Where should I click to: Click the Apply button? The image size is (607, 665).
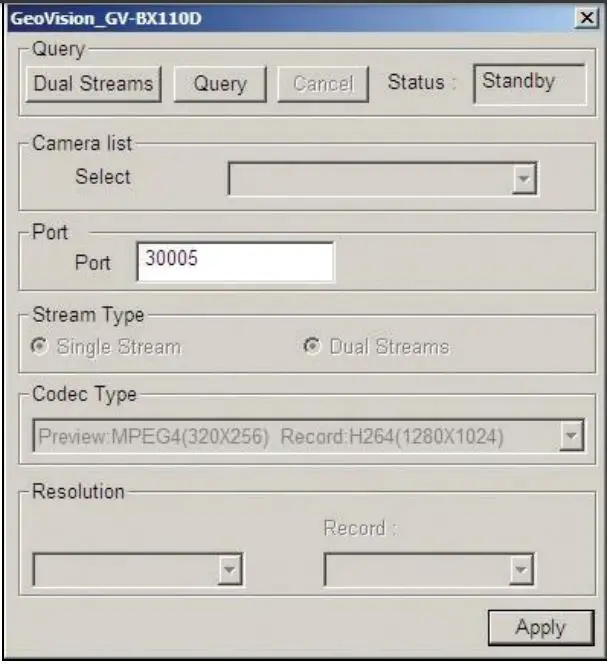tap(541, 628)
